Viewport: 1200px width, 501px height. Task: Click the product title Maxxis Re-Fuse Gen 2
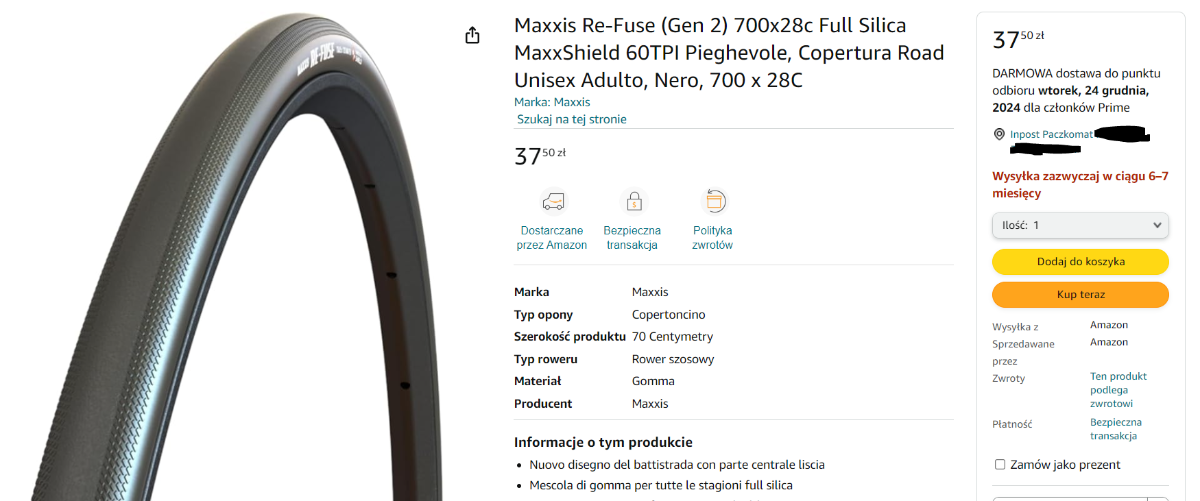tap(729, 52)
